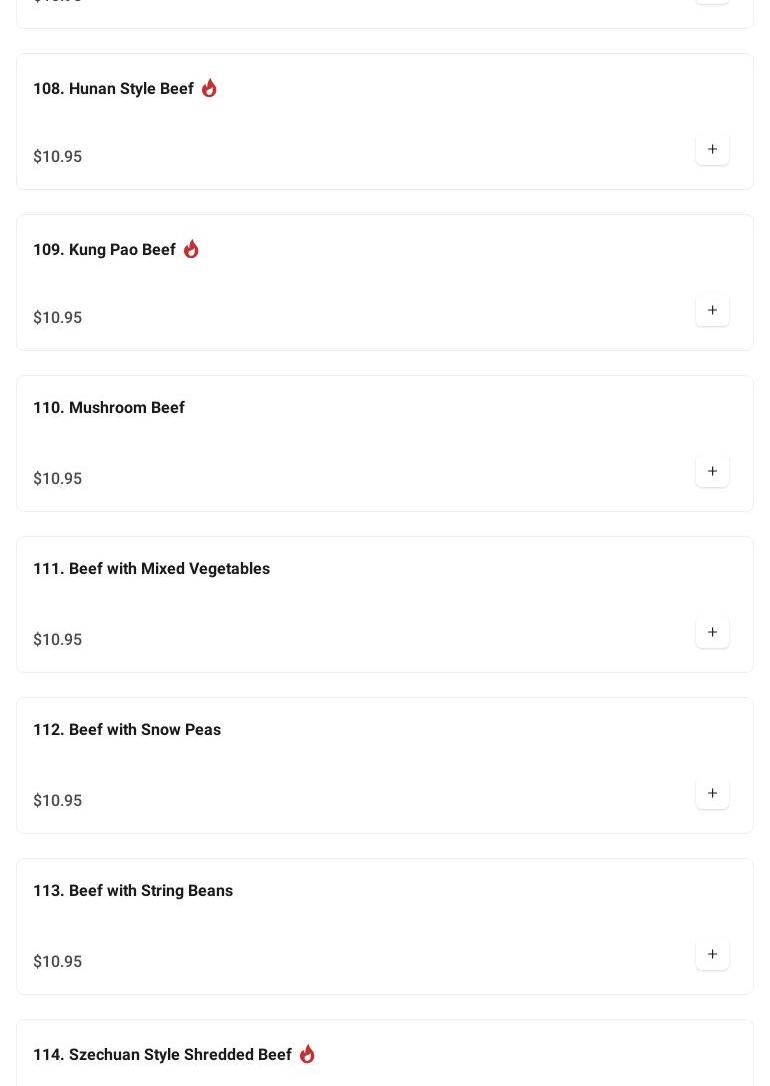Image resolution: width=770 pixels, height=1086 pixels.
Task: Select 113. Beef with String Beans
Action: tap(133, 891)
